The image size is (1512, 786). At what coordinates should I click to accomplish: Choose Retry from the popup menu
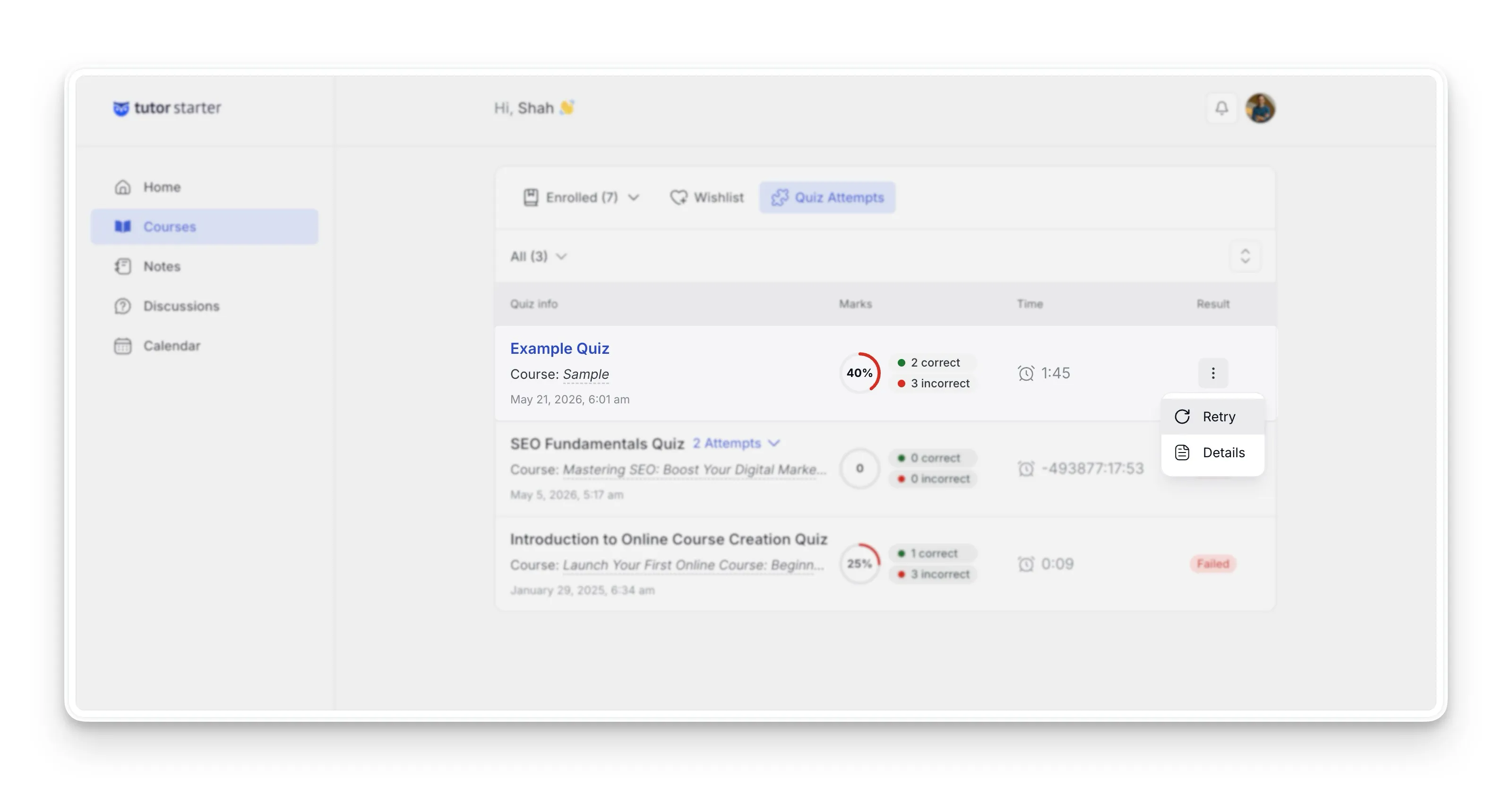point(1212,417)
